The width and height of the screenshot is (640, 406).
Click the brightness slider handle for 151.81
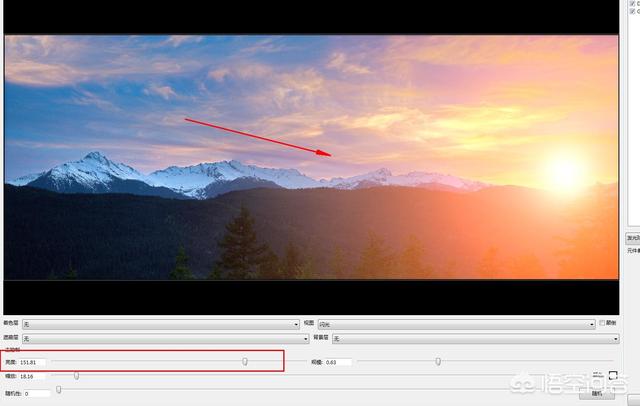point(245,361)
